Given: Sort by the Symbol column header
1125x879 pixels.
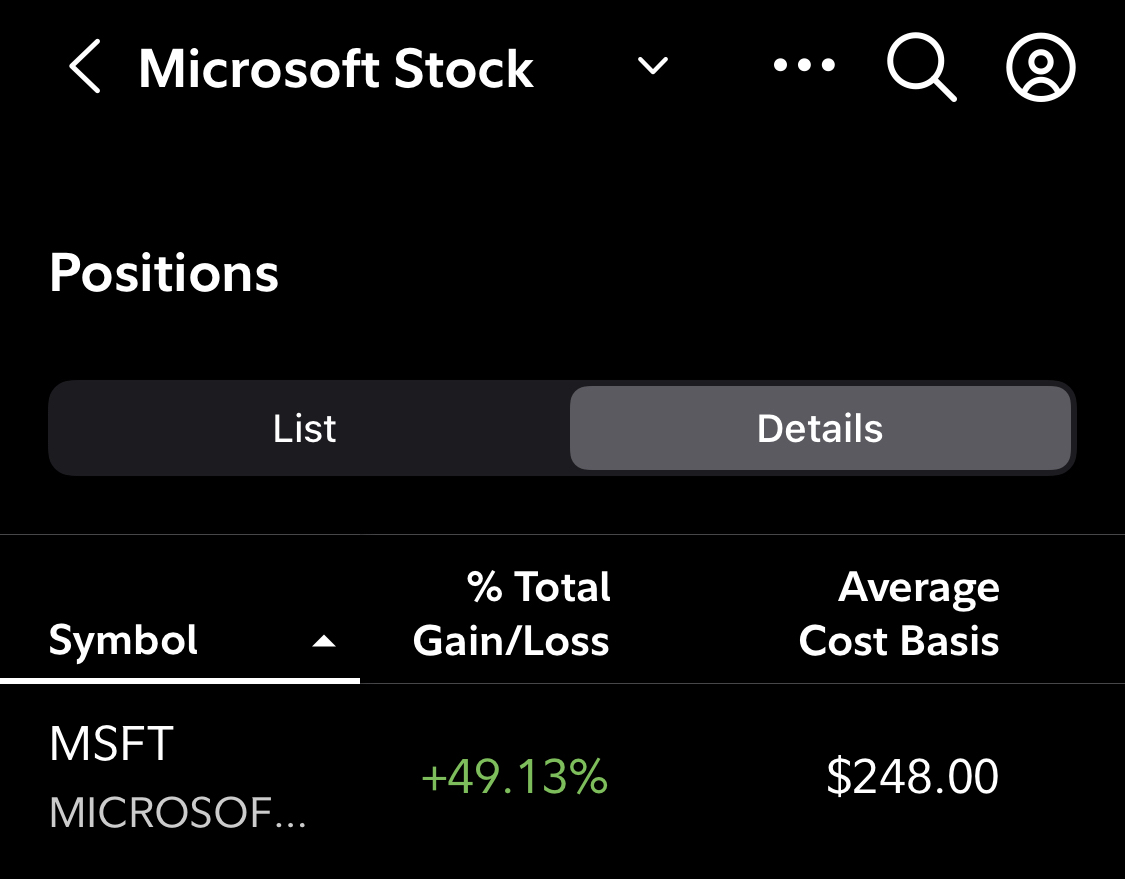Looking at the screenshot, I should [x=124, y=640].
